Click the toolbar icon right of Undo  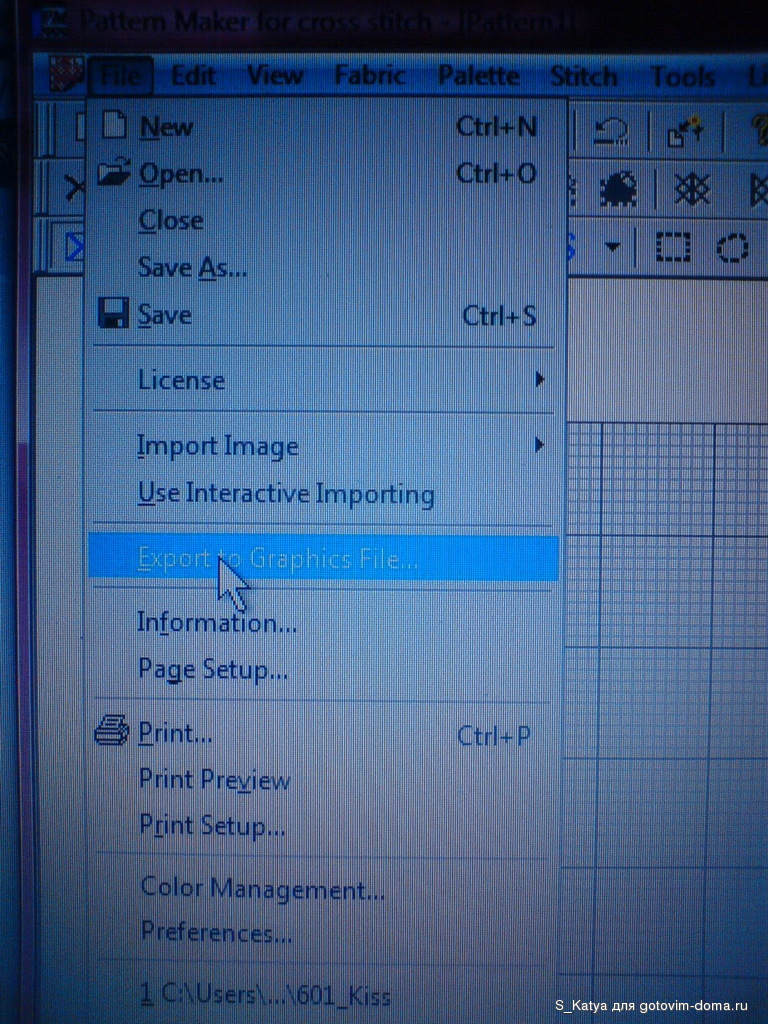(x=685, y=133)
